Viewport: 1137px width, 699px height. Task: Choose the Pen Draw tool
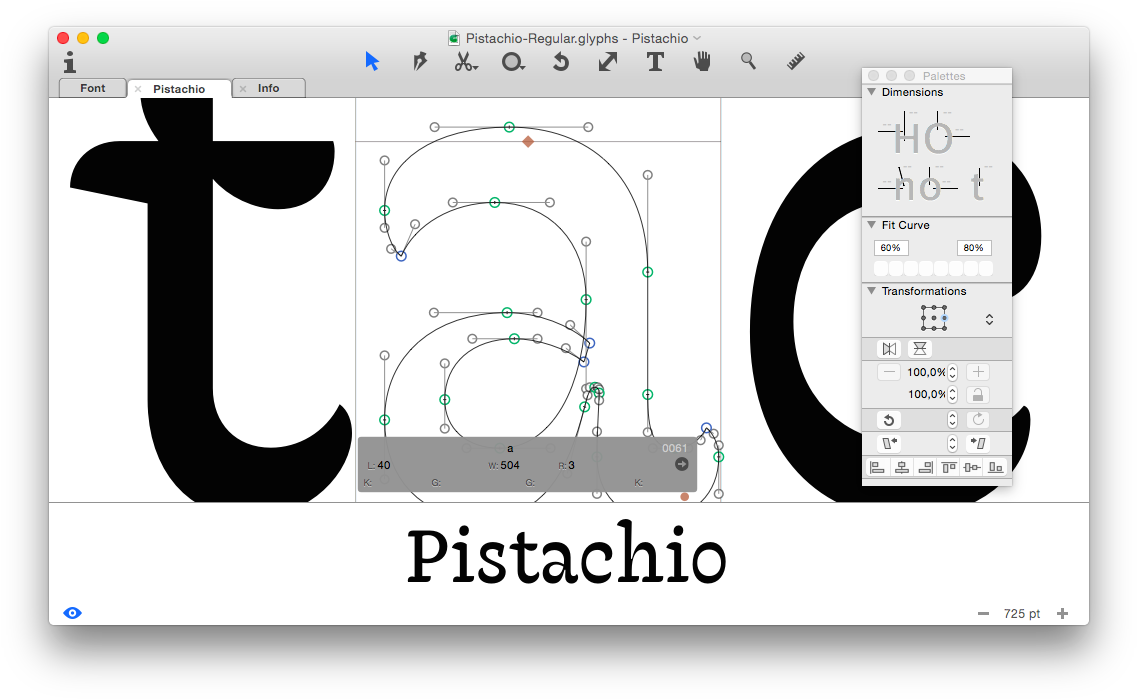(420, 62)
